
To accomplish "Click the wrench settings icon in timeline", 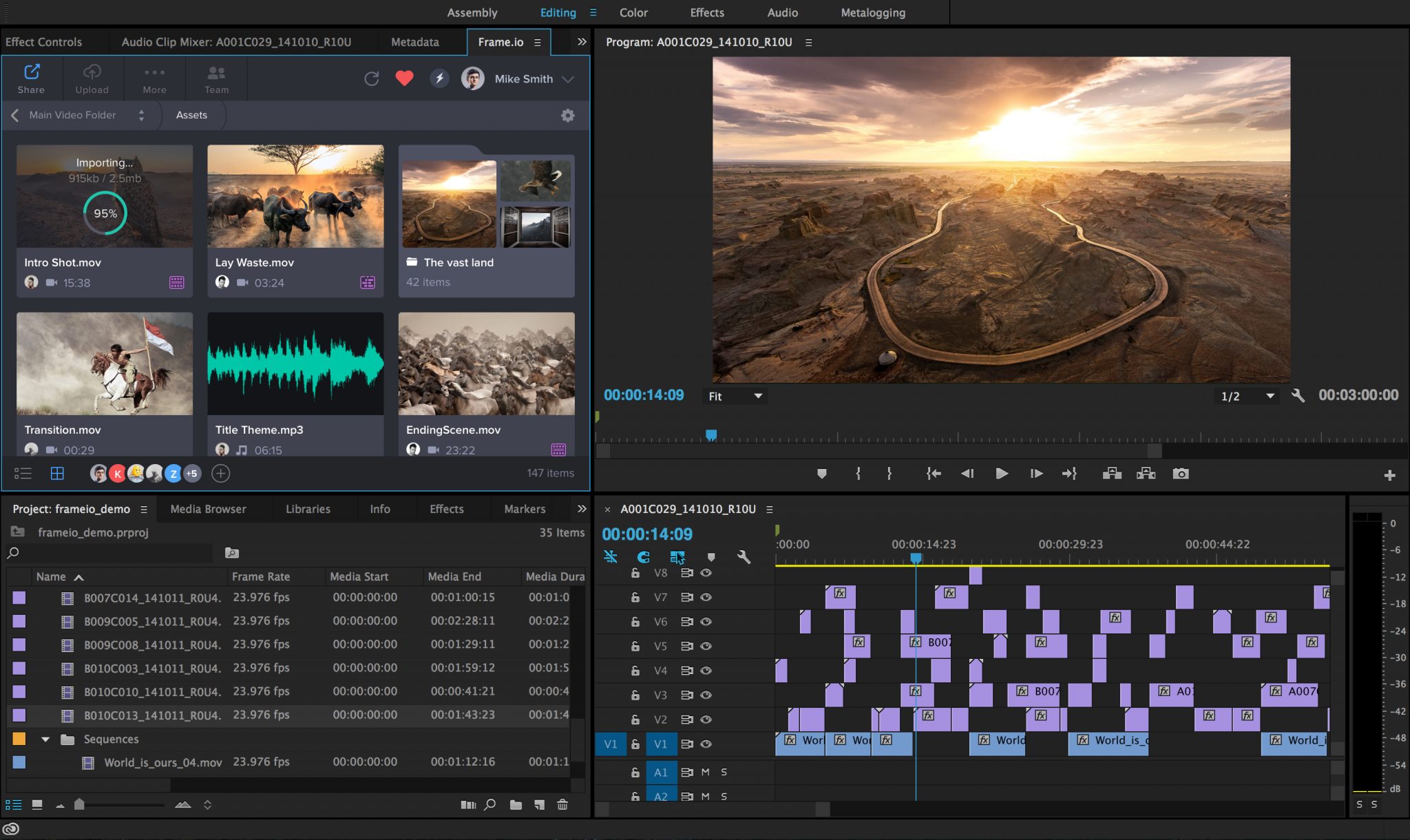I will [744, 556].
